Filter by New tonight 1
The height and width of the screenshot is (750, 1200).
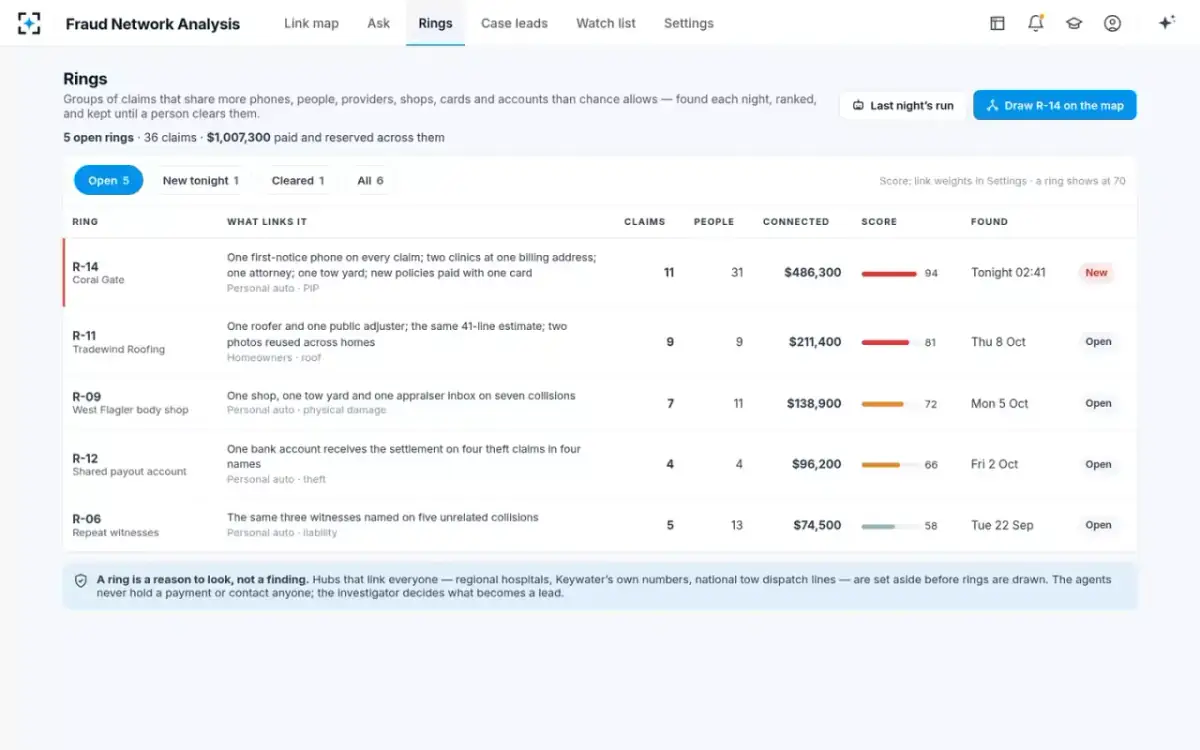200,180
